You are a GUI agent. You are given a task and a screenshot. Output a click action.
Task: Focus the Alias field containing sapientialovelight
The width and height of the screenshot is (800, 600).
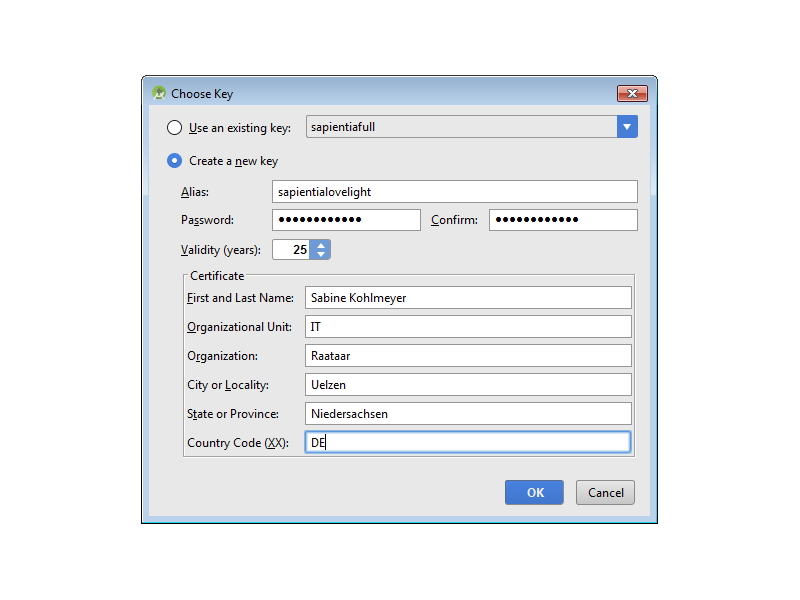tap(454, 191)
